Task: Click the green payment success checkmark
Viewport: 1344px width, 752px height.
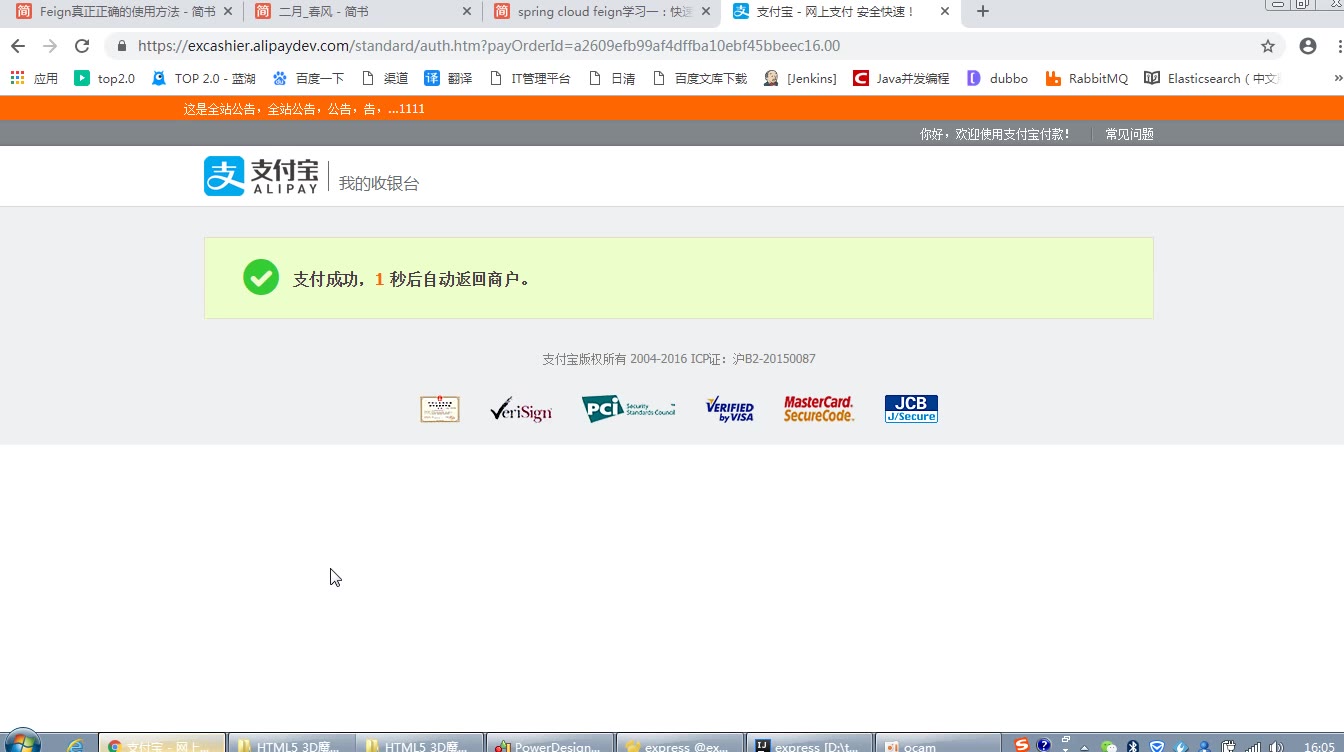Action: [261, 277]
